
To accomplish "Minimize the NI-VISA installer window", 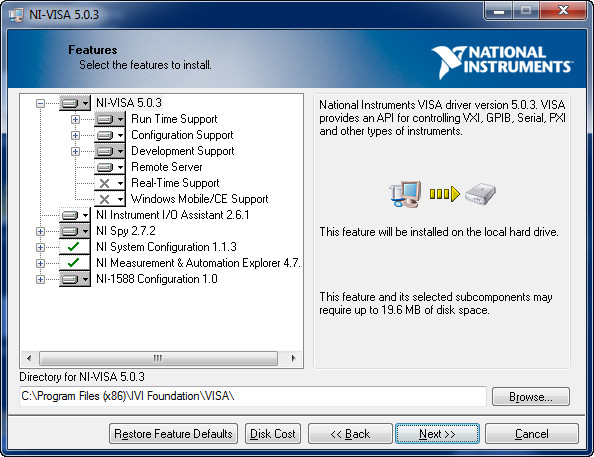I will click(x=499, y=11).
